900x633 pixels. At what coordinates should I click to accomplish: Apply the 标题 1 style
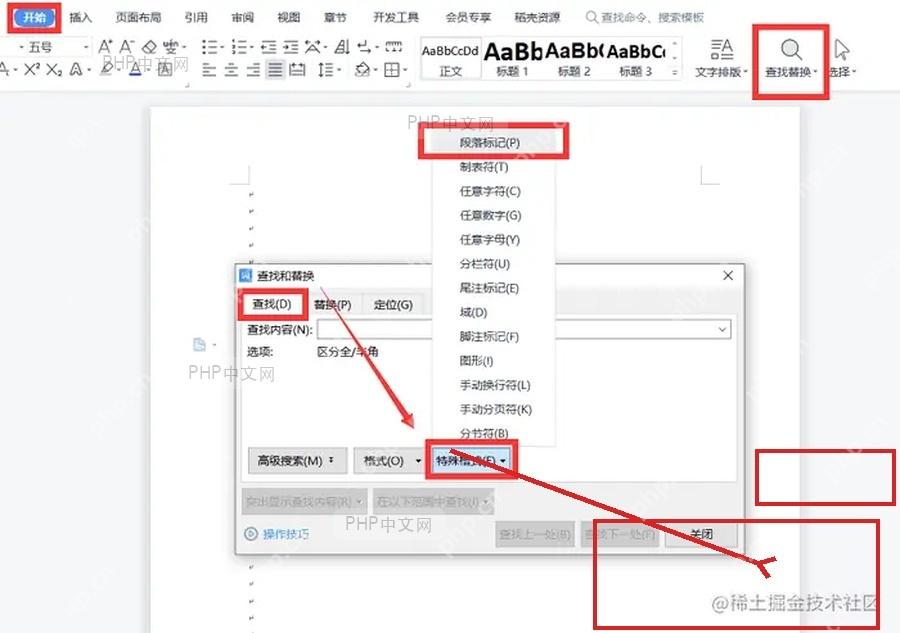click(513, 59)
